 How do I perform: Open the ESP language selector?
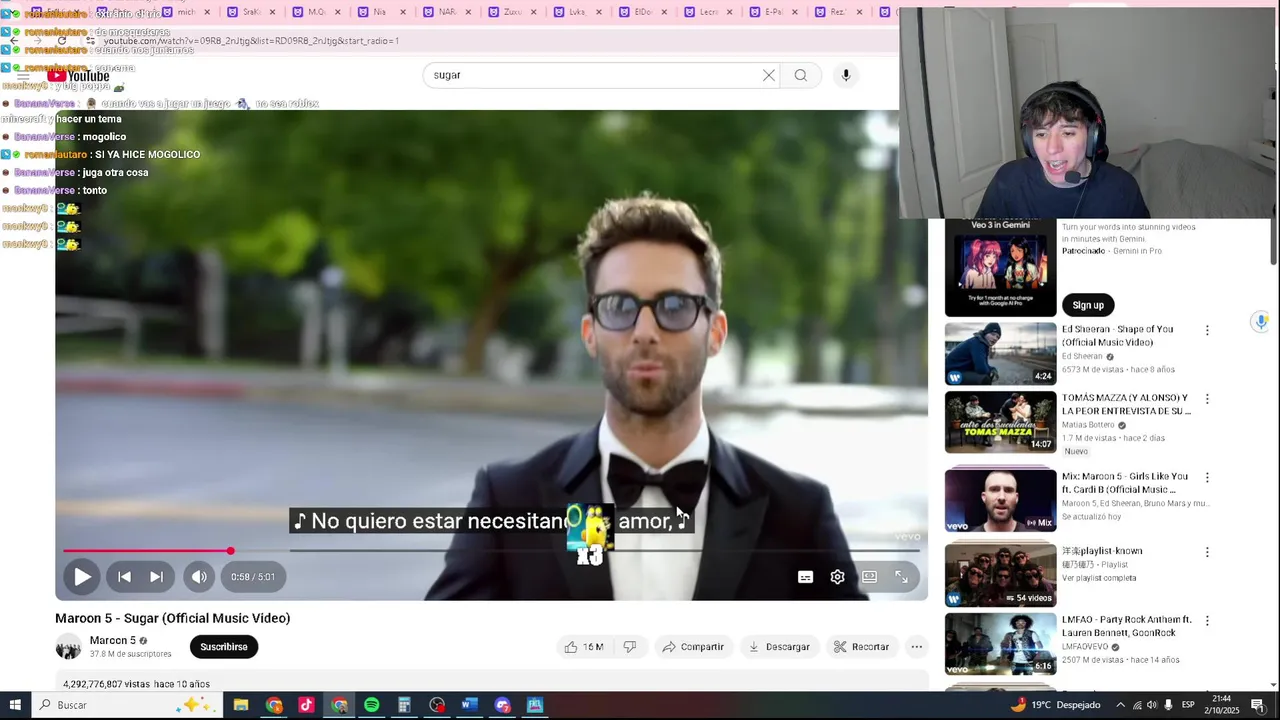click(1188, 705)
